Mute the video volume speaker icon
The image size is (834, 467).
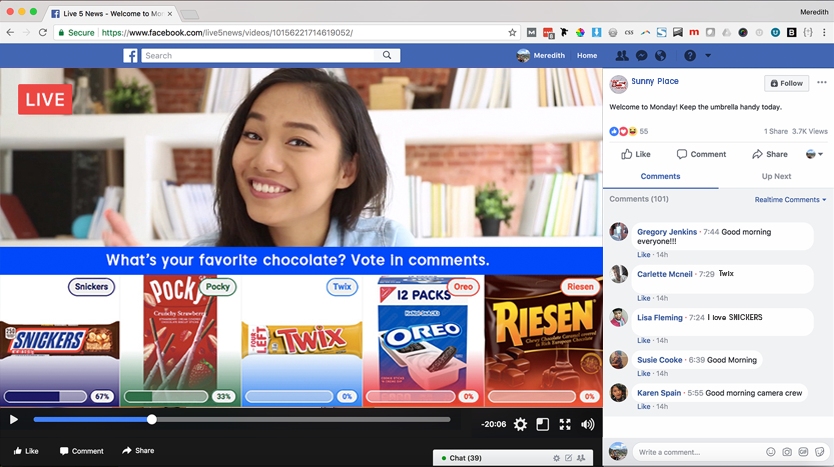(x=587, y=424)
